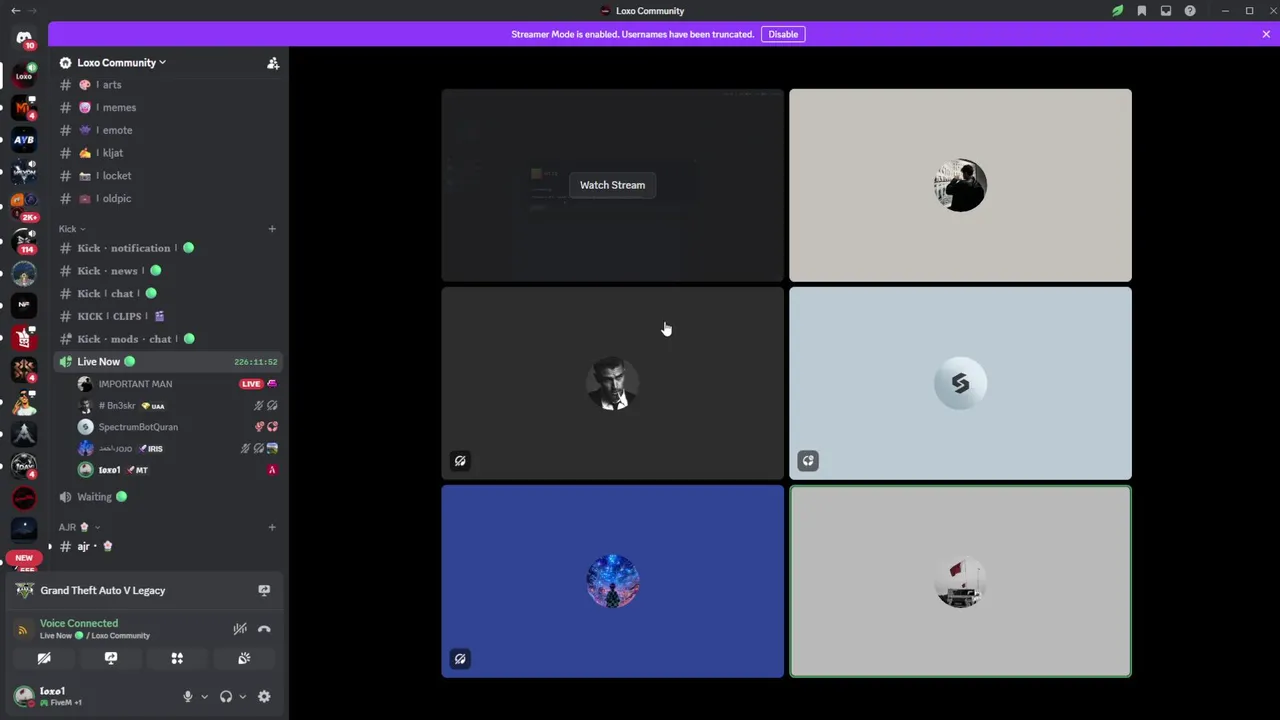The width and height of the screenshot is (1280, 720).
Task: Open Kick chat channel
Action: click(x=168, y=294)
